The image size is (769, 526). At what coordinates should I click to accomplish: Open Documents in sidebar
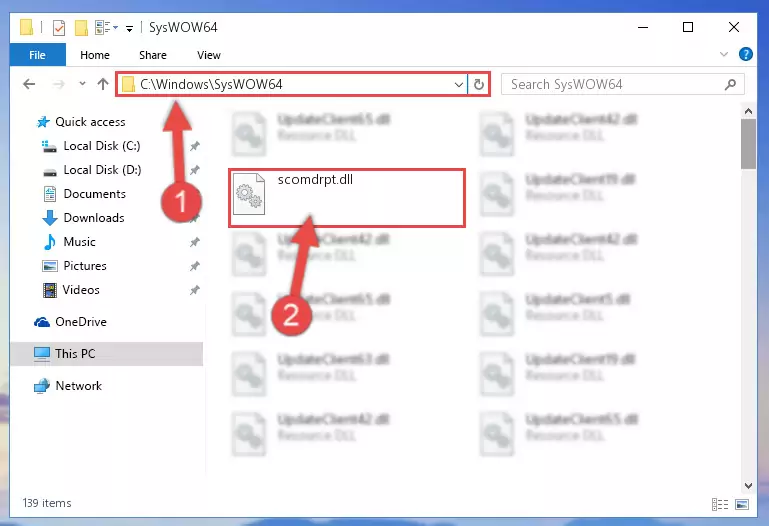94,194
